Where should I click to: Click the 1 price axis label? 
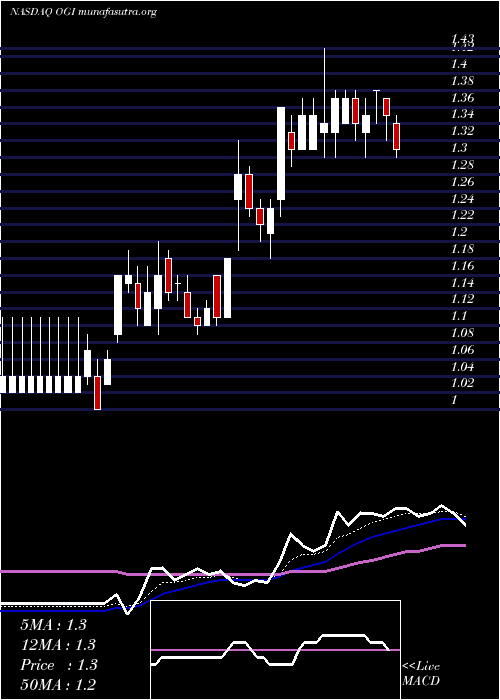point(455,400)
